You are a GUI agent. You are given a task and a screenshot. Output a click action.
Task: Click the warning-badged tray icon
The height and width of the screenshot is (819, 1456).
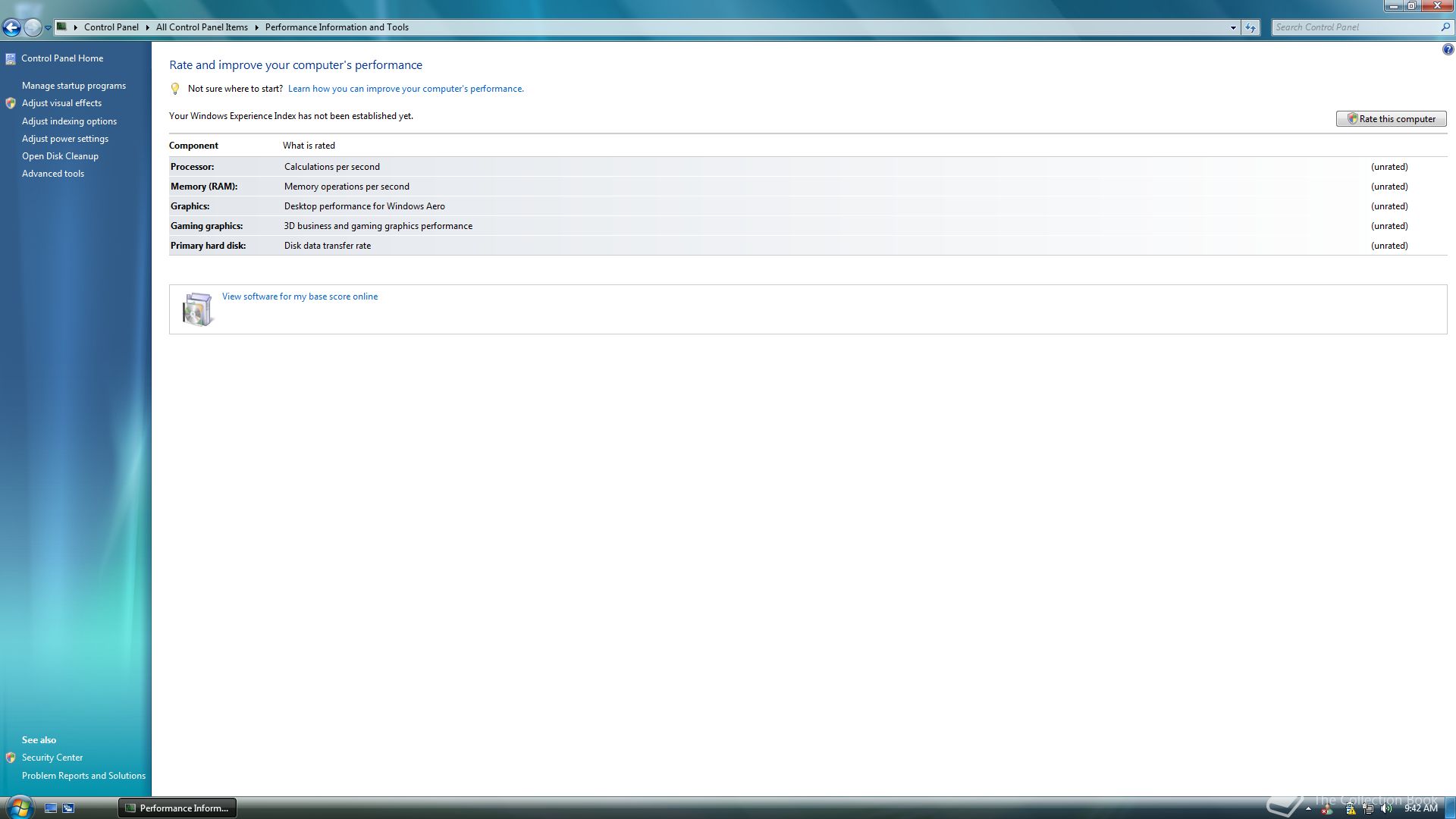(1350, 808)
